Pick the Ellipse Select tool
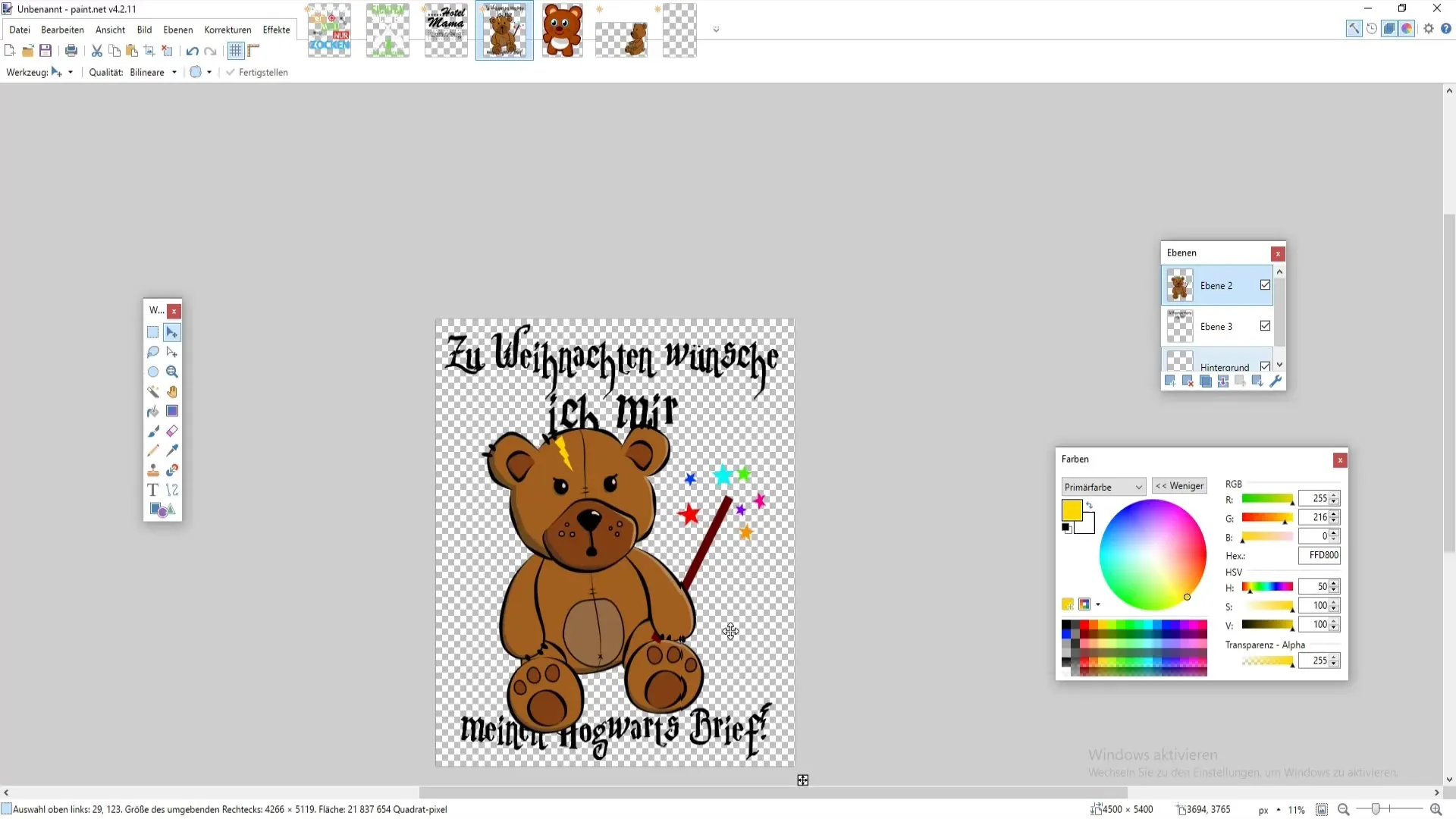Image resolution: width=1456 pixels, height=819 pixels. 152,372
